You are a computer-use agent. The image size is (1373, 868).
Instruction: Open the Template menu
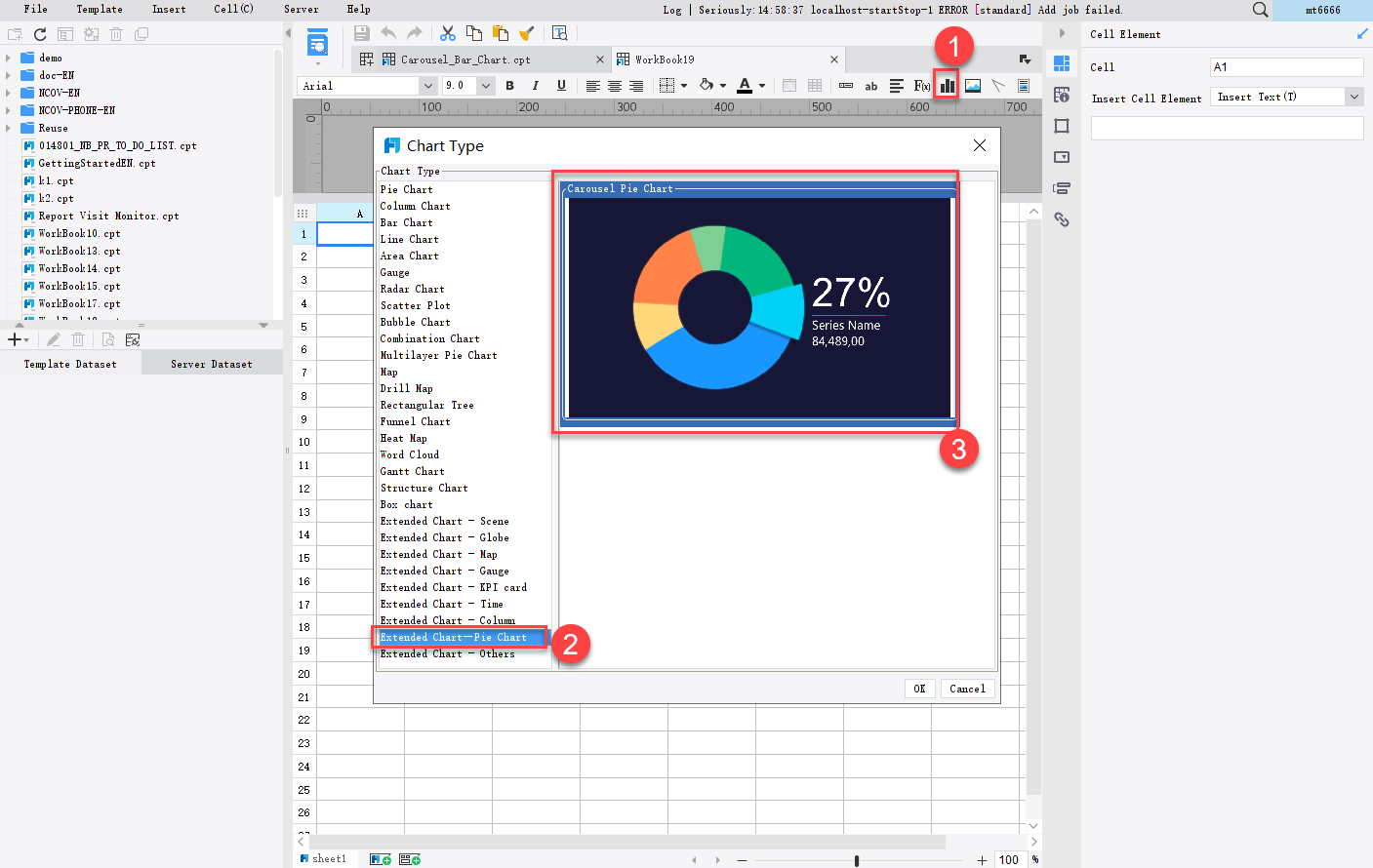point(99,9)
